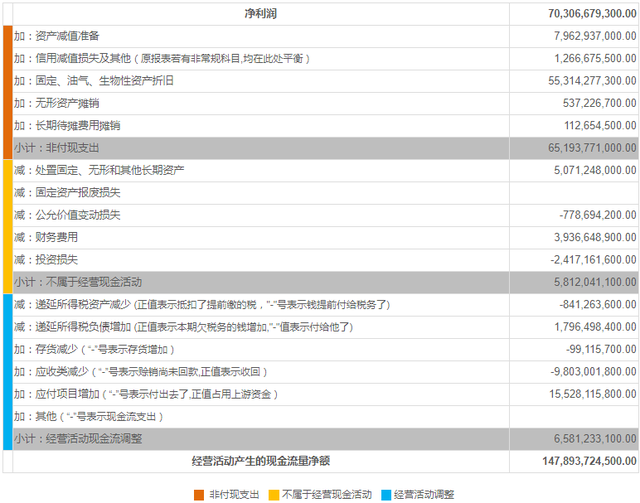
Task: Click the value 70,306,679,300.00
Action: pos(592,14)
